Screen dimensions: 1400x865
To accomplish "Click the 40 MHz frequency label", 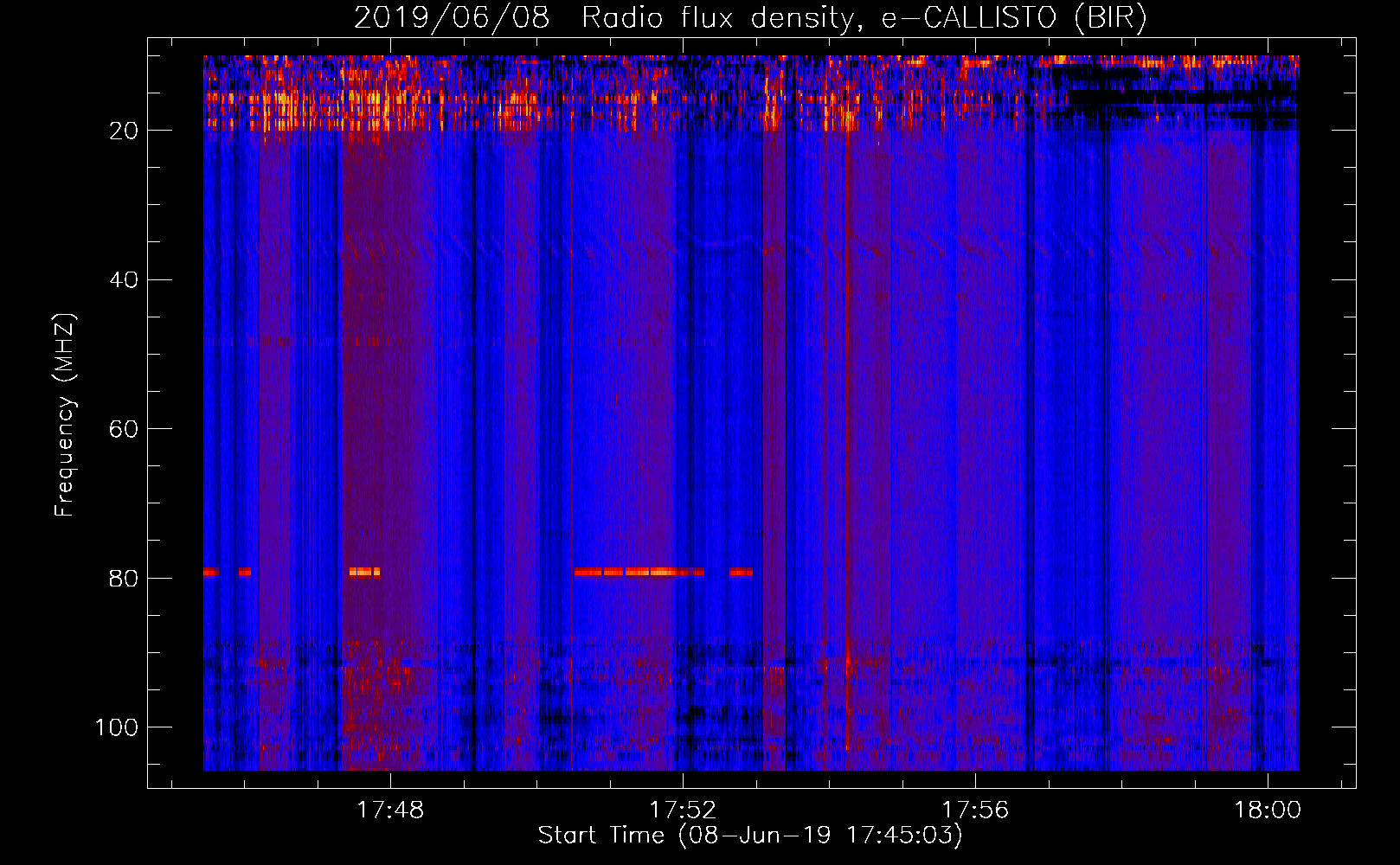I will click(x=125, y=280).
